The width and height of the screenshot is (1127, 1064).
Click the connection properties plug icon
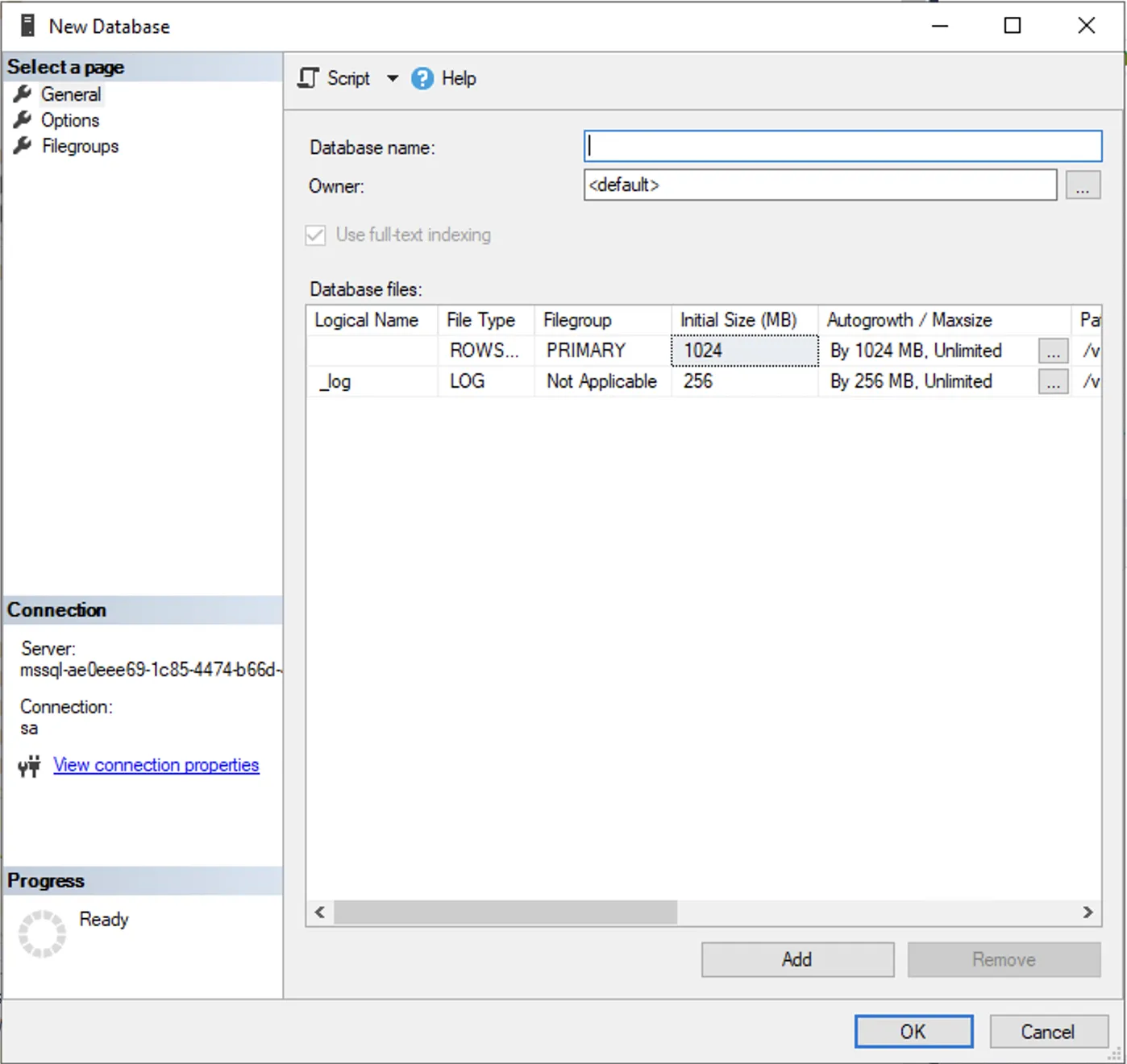tap(30, 766)
